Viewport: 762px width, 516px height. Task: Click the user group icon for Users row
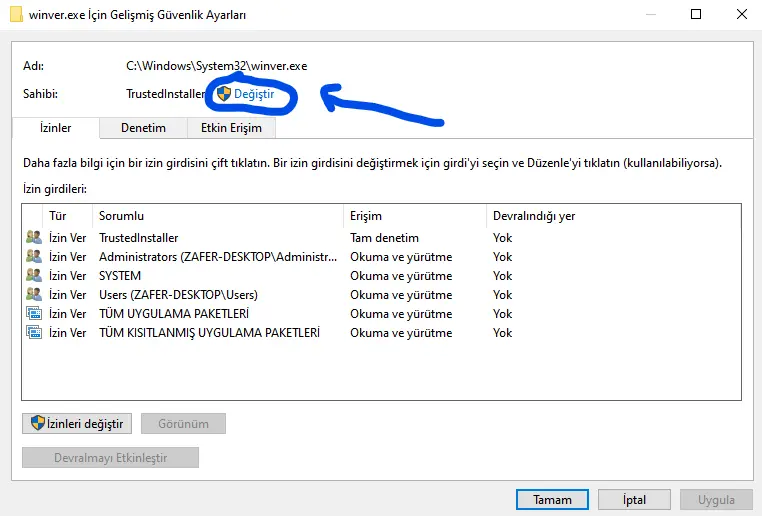click(34, 294)
